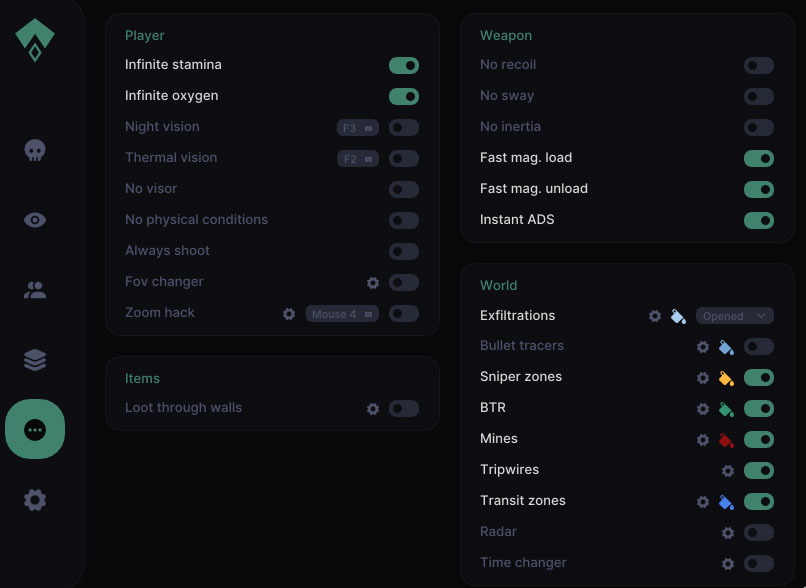806x588 pixels.
Task: Disable the Infinite stamina toggle
Action: (x=404, y=66)
